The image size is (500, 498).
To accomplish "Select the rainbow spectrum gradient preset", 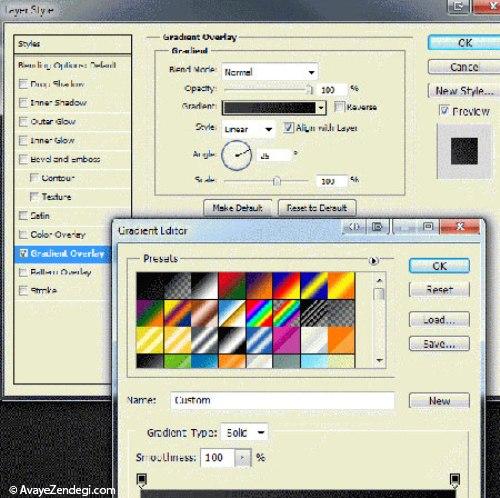I will pyautogui.click(x=259, y=313).
